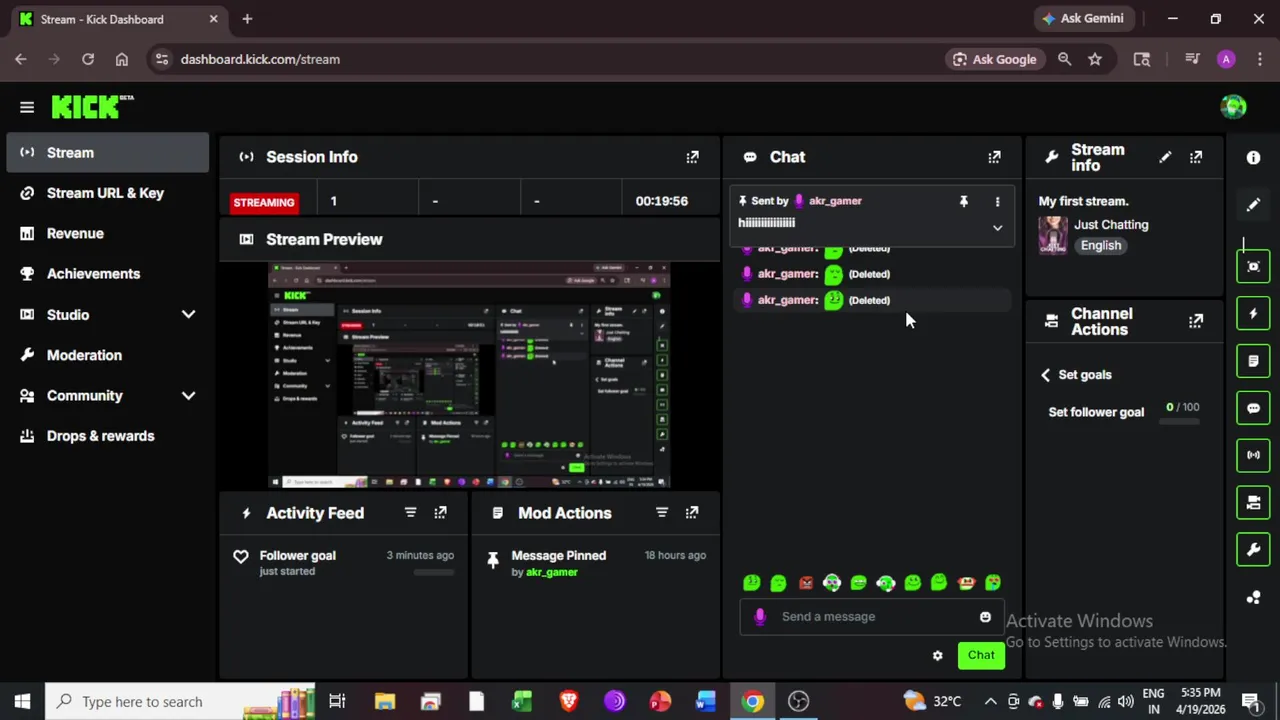
Task: Open Achievements page
Action: [x=108, y=274]
